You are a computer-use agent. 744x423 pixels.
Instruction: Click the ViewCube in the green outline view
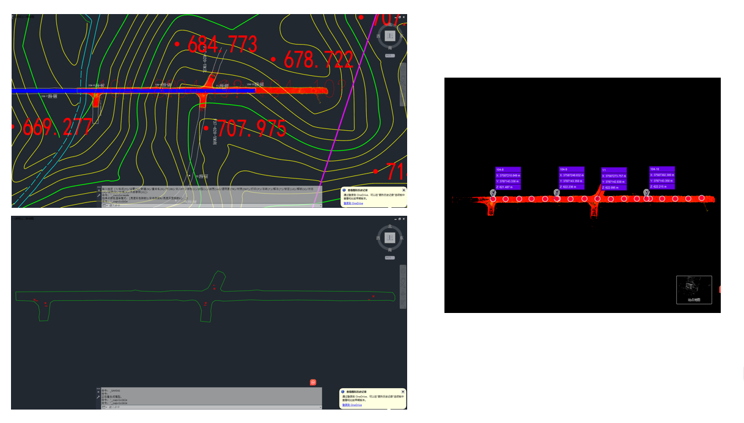390,238
